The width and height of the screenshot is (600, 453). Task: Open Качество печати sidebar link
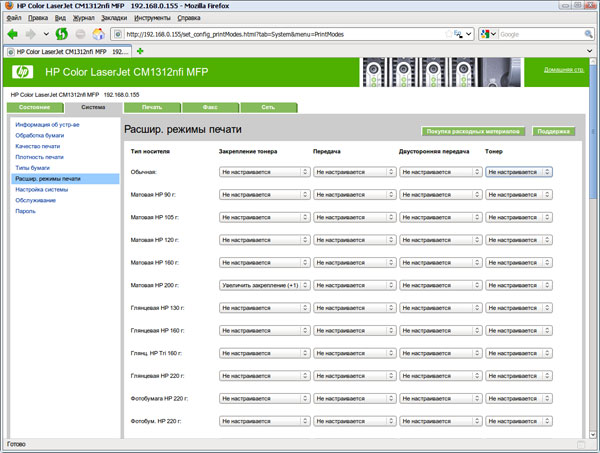click(38, 146)
